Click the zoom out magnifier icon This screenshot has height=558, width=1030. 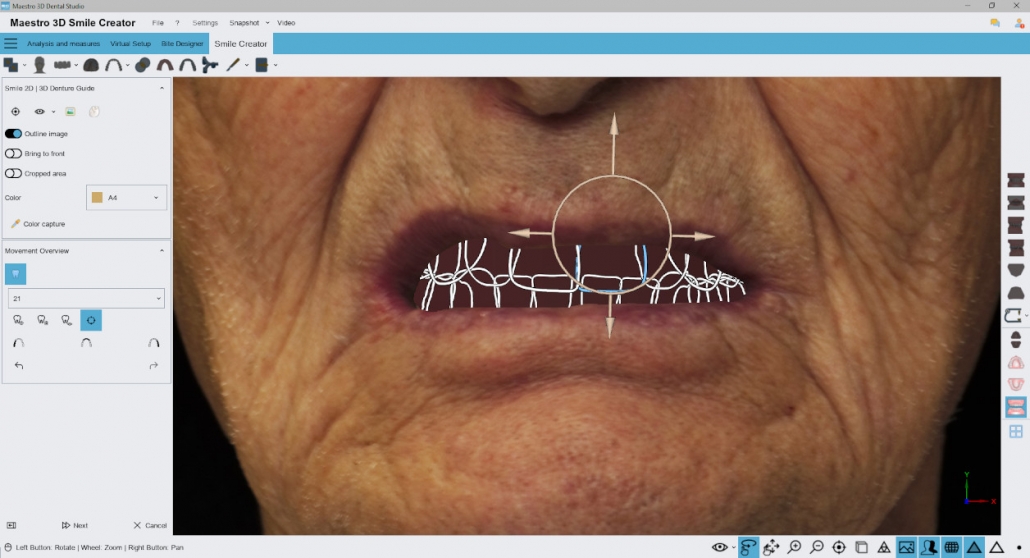click(x=817, y=547)
